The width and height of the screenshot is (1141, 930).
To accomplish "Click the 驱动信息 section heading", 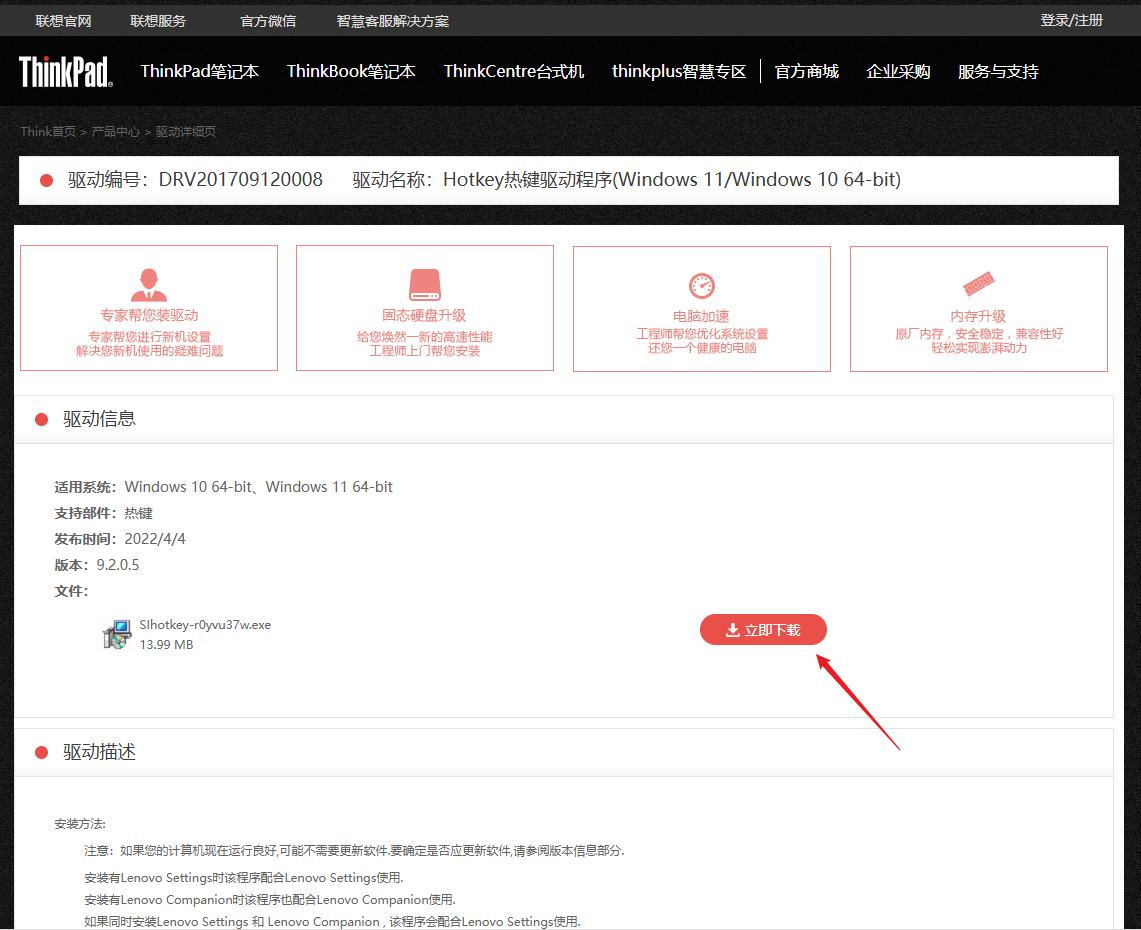I will click(99, 418).
